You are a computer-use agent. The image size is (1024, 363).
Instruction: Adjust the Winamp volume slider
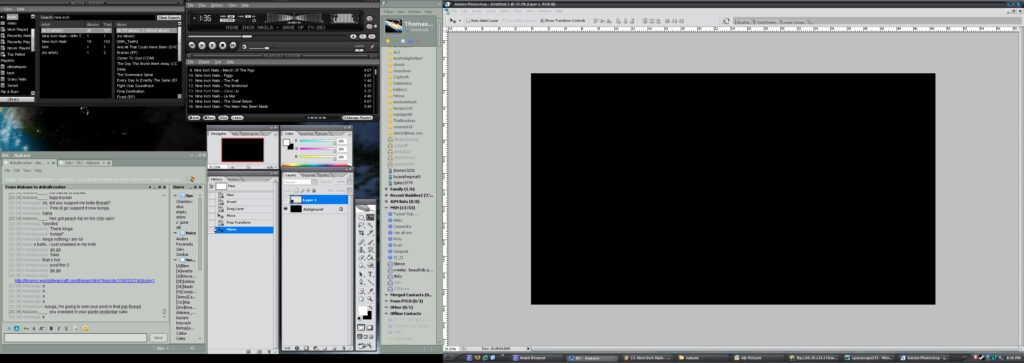259,48
